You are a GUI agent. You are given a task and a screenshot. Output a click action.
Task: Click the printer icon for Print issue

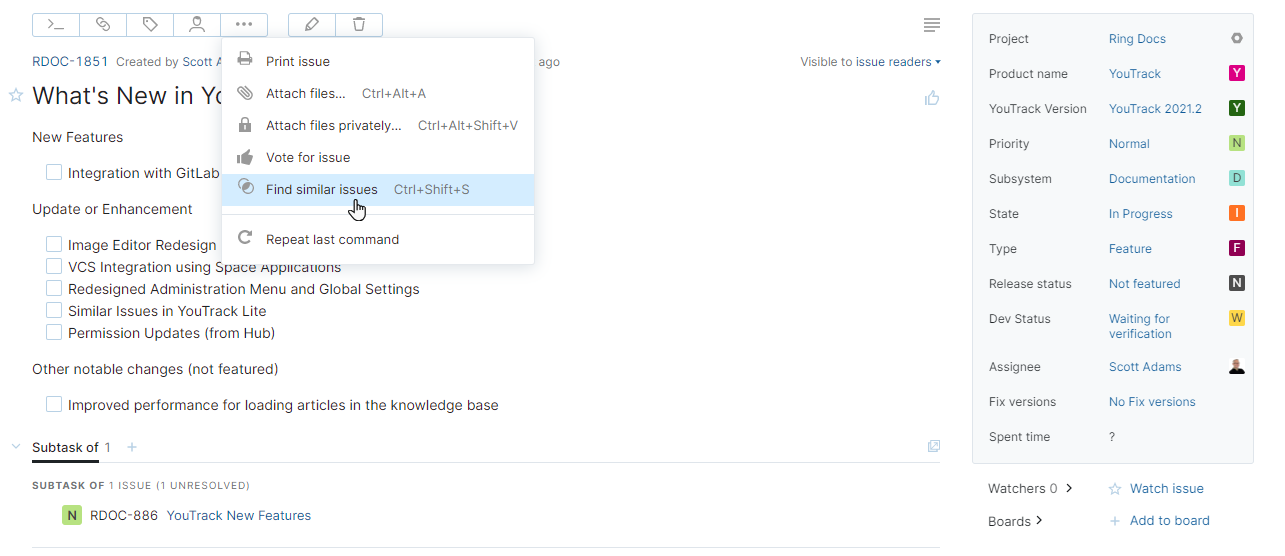point(245,60)
